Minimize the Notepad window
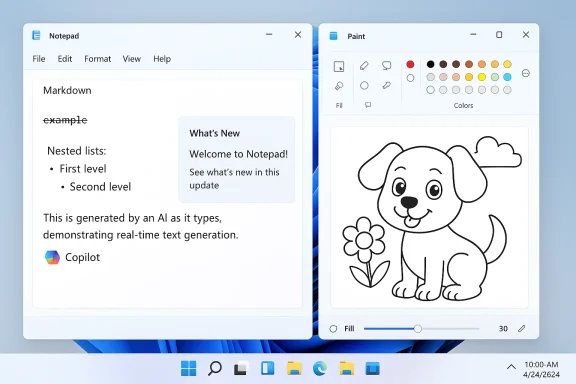 [269, 35]
